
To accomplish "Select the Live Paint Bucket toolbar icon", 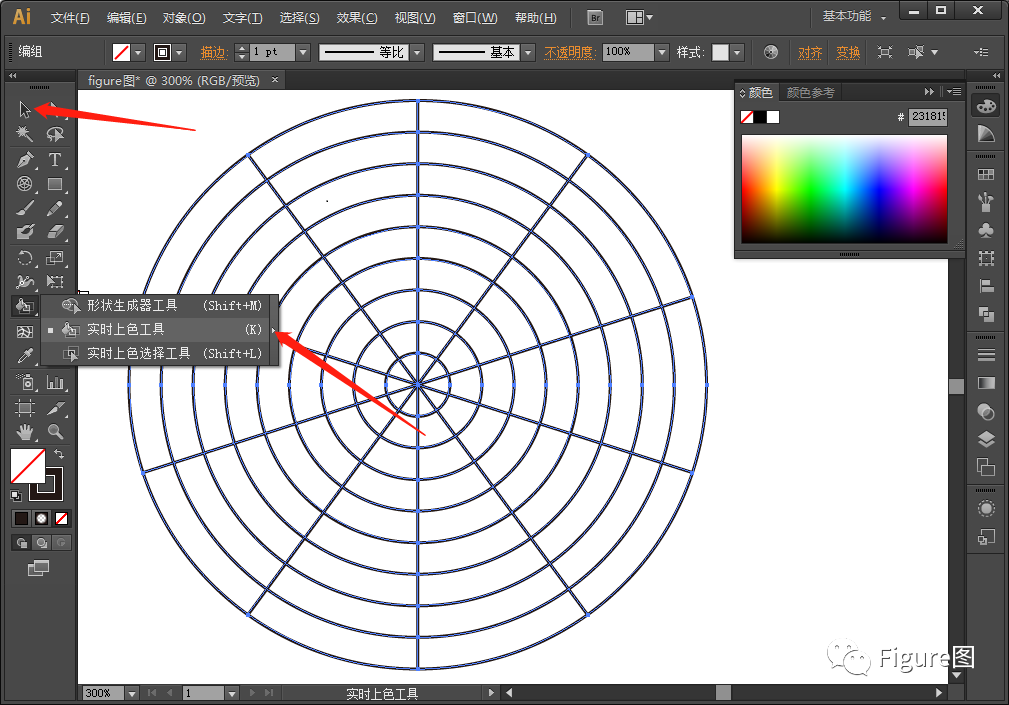I will coord(24,306).
